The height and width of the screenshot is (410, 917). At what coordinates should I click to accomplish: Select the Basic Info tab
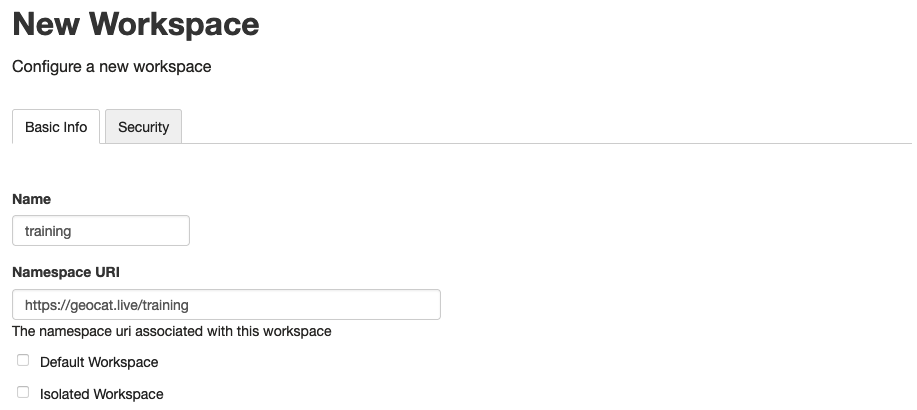56,126
